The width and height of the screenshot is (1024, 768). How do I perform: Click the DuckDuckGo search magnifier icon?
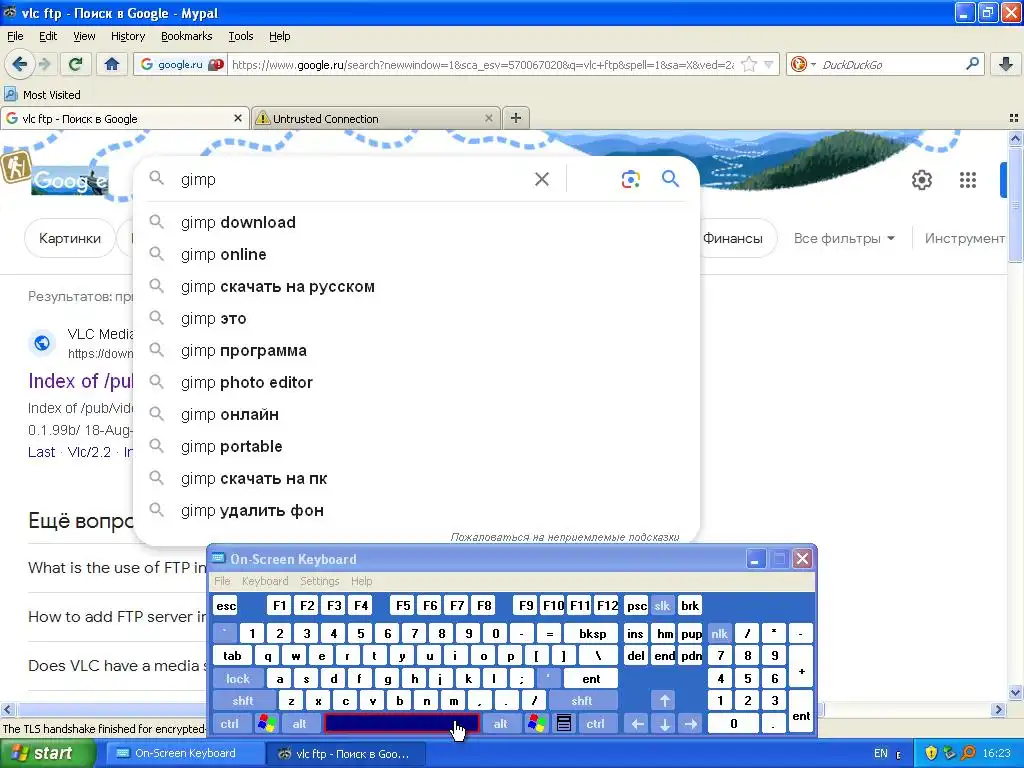click(x=972, y=64)
